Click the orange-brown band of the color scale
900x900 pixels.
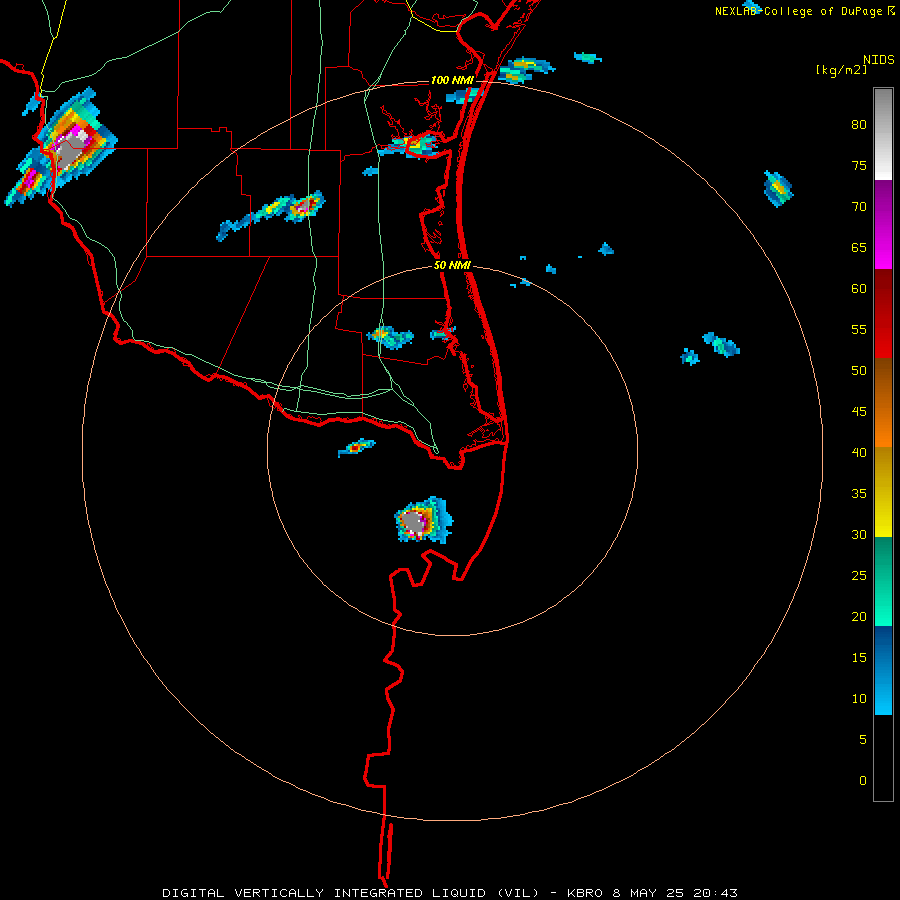click(x=883, y=402)
